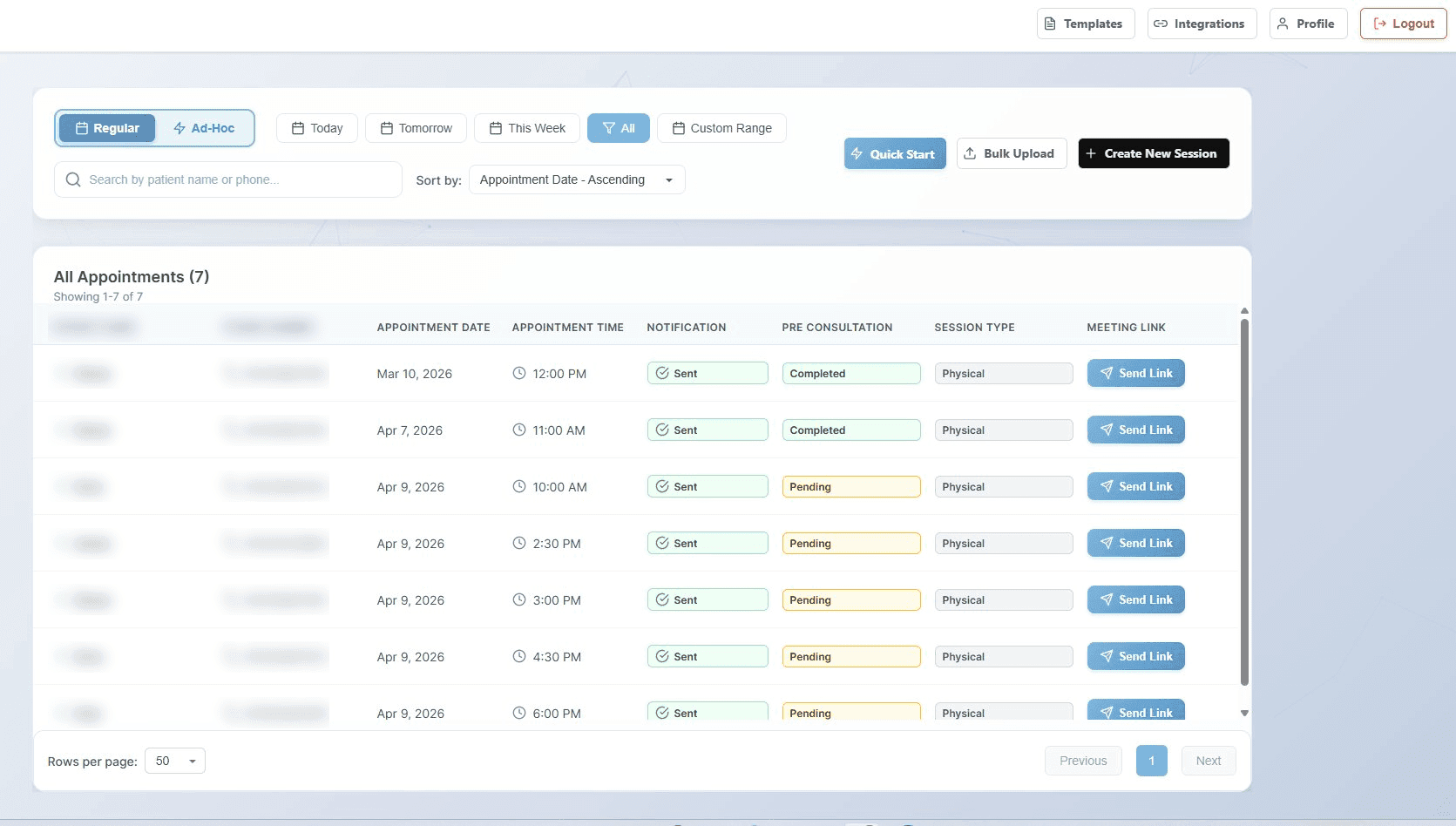Open Templates via the document icon
Image resolution: width=1456 pixels, height=826 pixels.
click(1051, 24)
